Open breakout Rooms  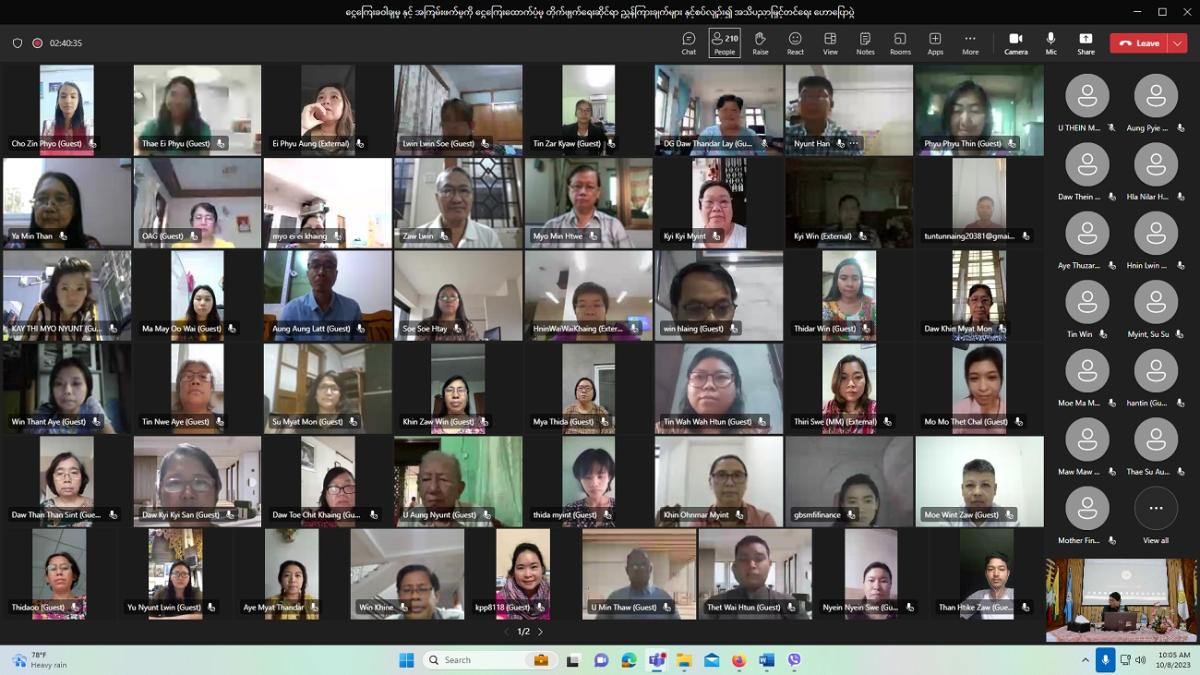[x=900, y=43]
